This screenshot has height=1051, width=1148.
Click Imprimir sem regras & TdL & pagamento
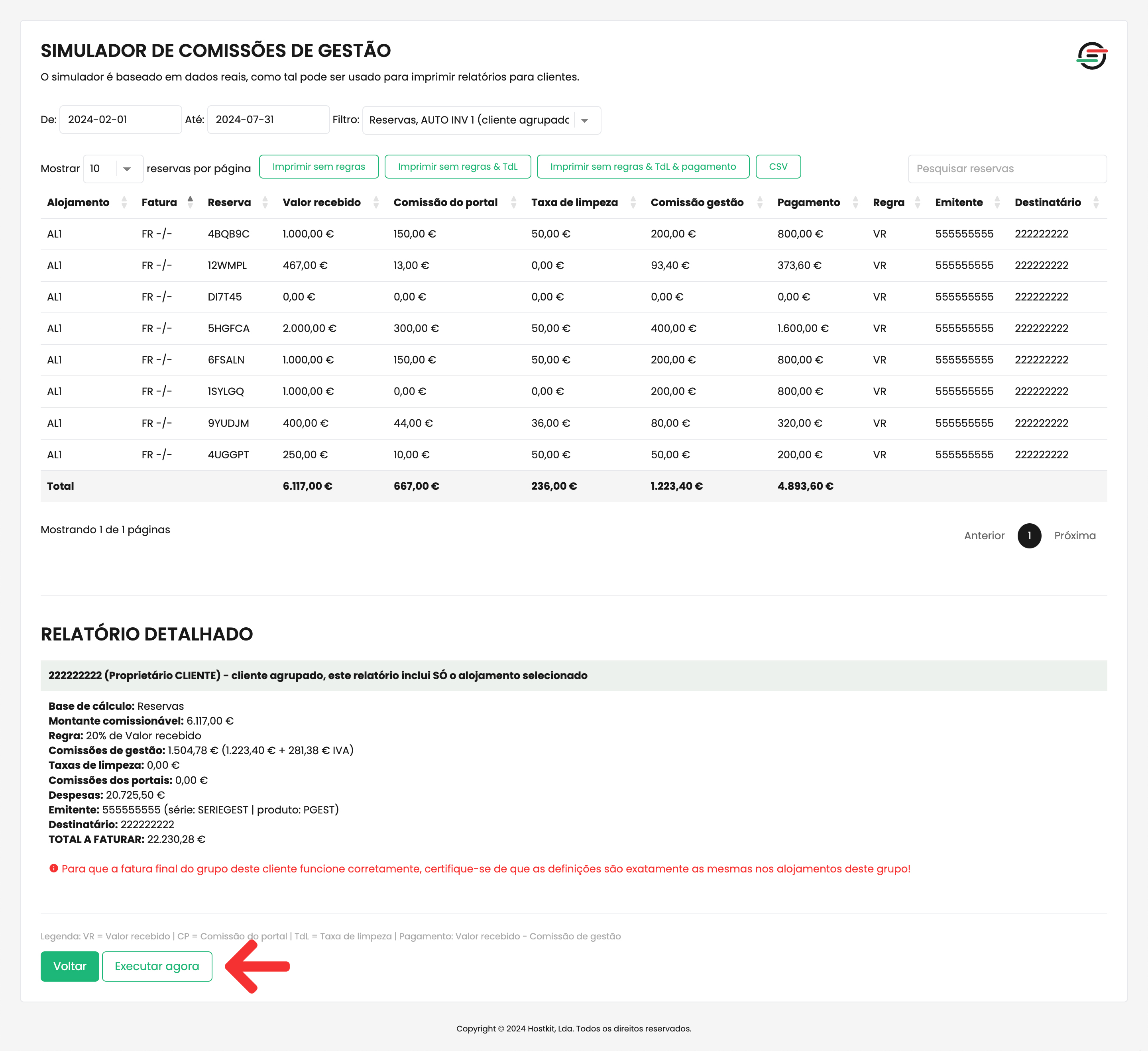tap(643, 167)
